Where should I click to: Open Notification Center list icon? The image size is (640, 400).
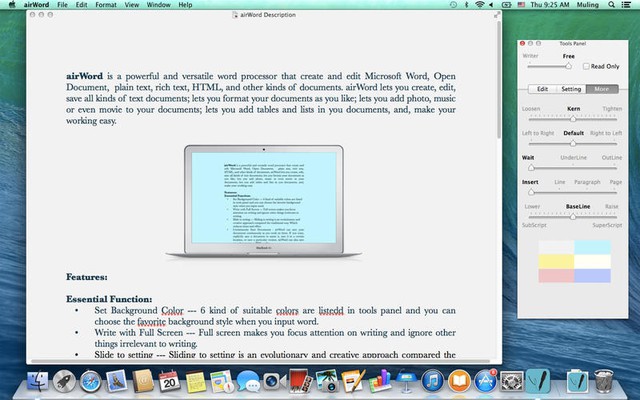point(626,5)
